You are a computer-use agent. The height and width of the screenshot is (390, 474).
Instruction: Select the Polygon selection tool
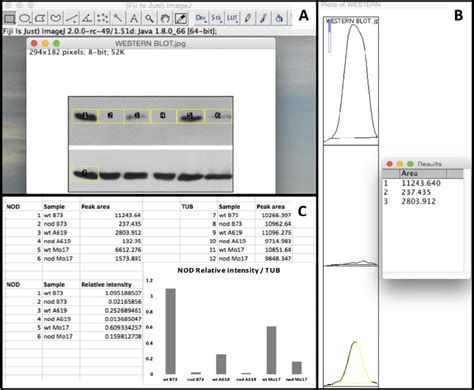click(x=40, y=18)
